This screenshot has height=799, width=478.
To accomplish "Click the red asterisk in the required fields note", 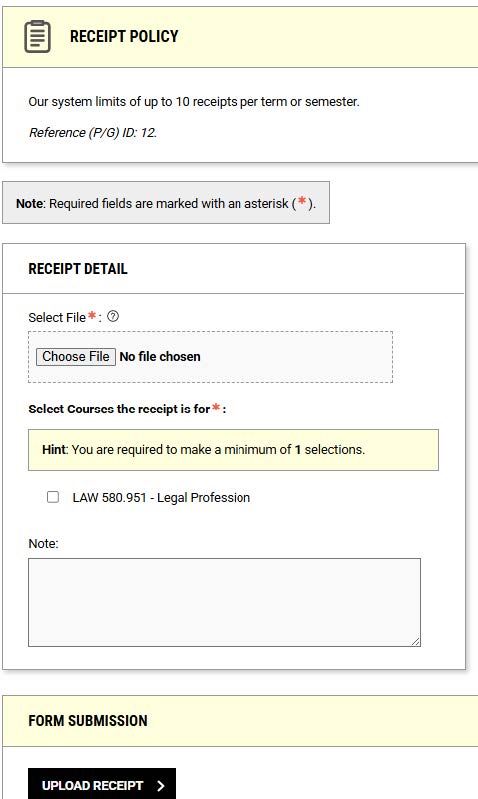I will click(302, 201).
